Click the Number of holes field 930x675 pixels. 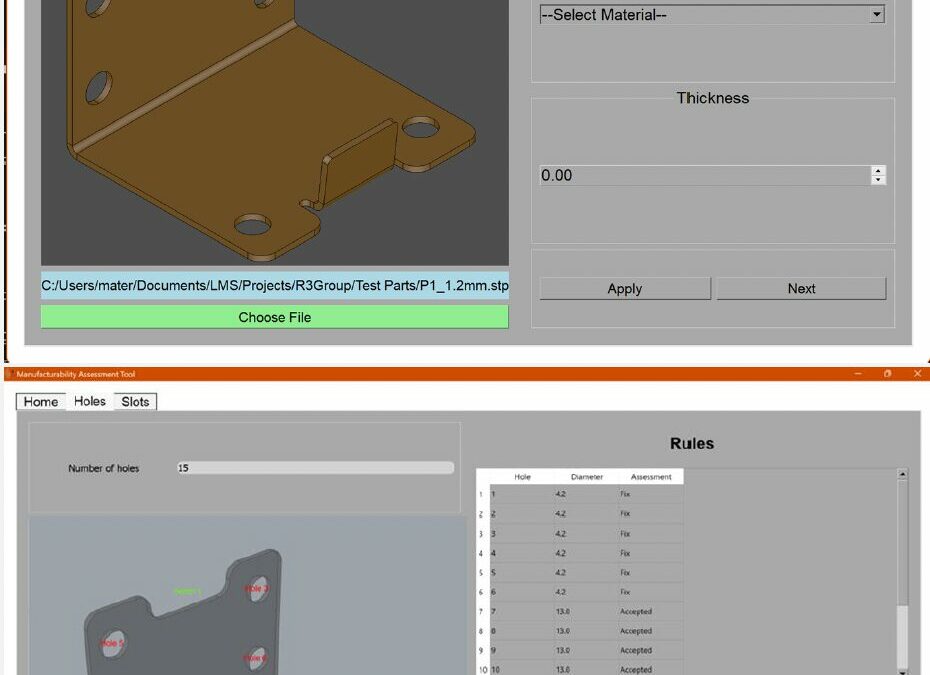pyautogui.click(x=314, y=468)
